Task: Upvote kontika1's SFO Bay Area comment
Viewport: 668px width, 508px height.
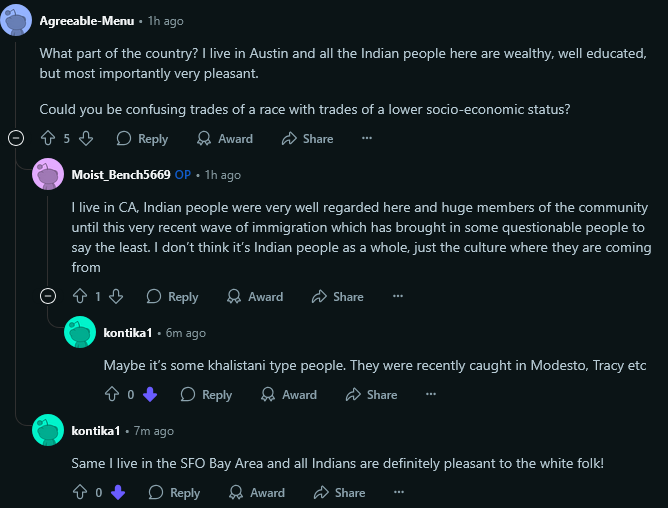Action: pyautogui.click(x=79, y=492)
